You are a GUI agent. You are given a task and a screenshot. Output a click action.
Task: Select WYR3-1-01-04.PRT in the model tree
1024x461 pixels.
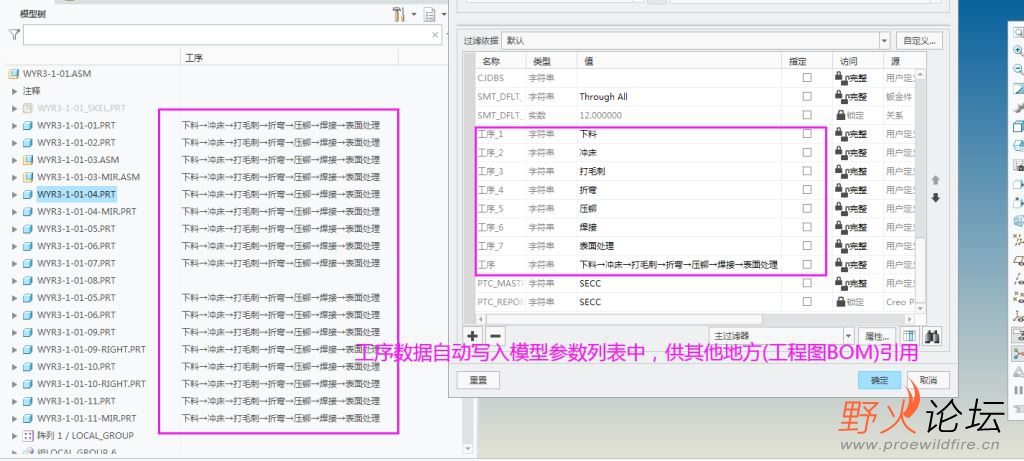pos(76,194)
